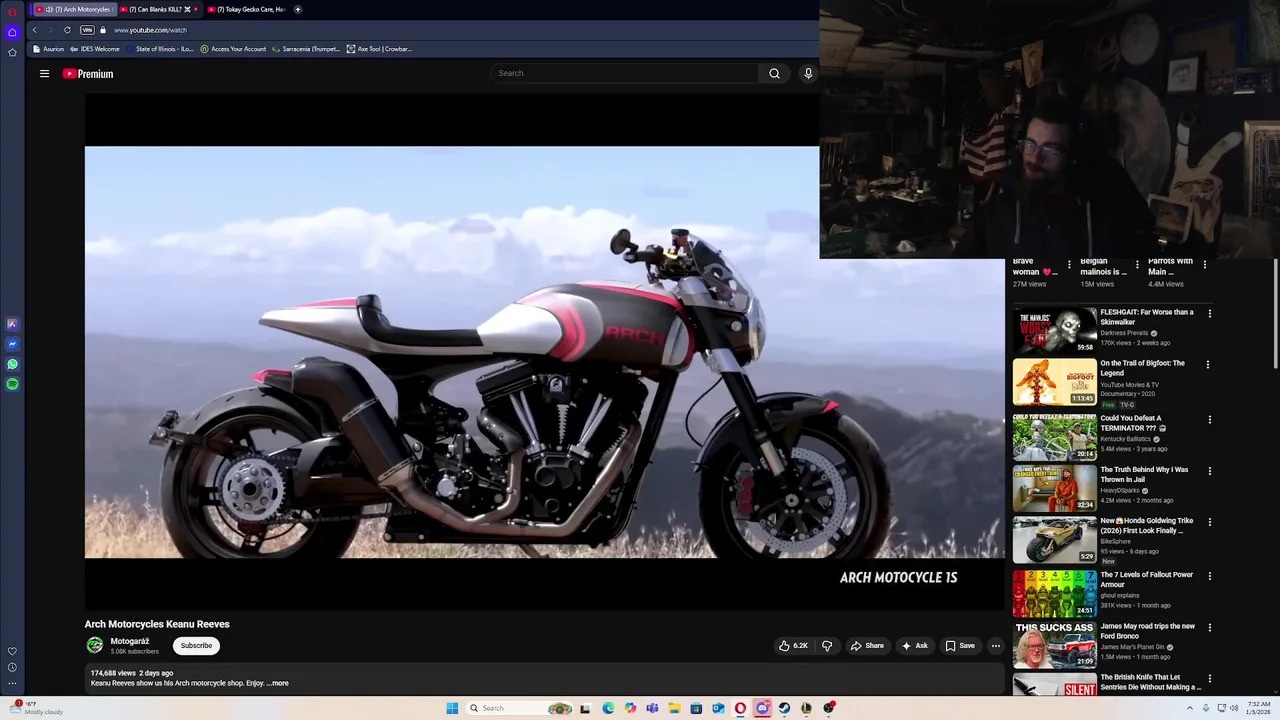Open Microsoft Edge from taskbar
1280x720 pixels.
tap(608, 708)
